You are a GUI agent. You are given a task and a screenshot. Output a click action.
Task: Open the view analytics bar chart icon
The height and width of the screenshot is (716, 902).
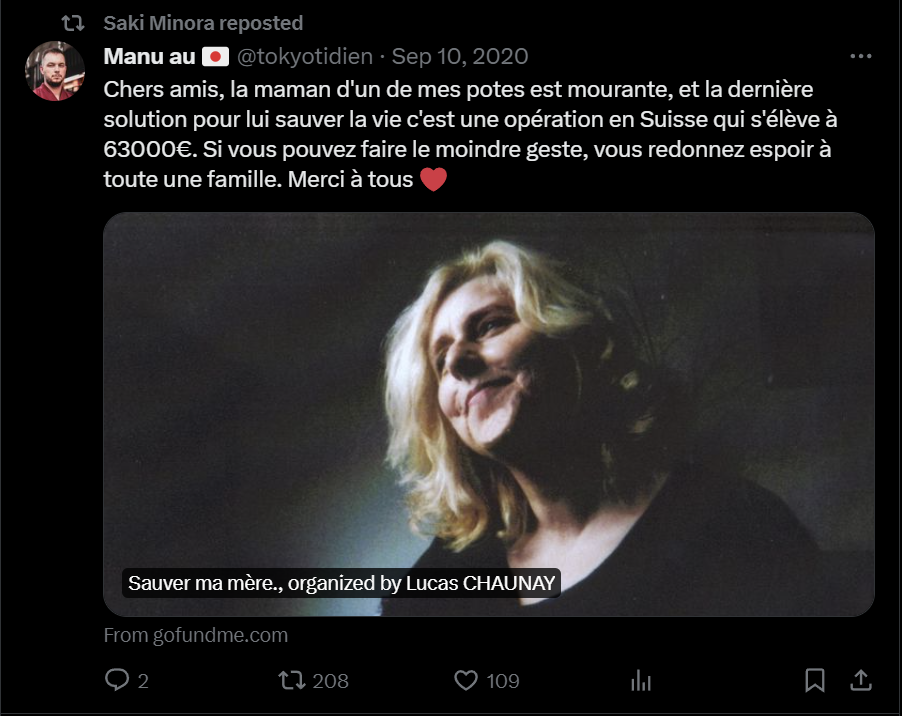point(640,681)
